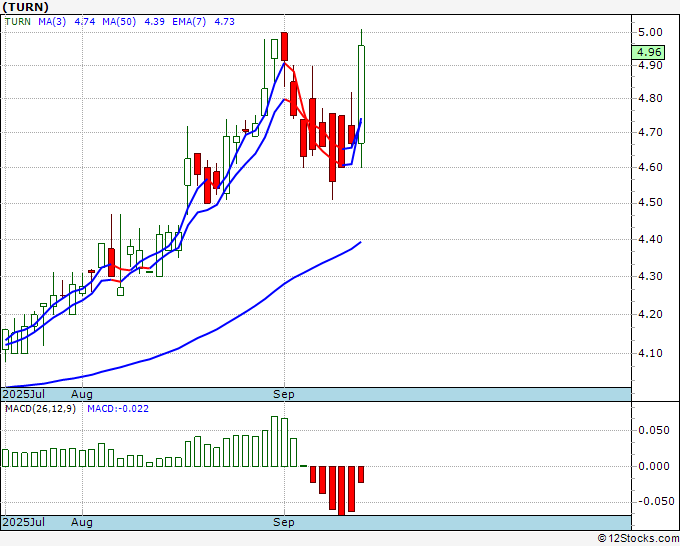Screen dimensions: 680x546
Task: Click the end of the MA(50) line
Action: tap(360, 242)
